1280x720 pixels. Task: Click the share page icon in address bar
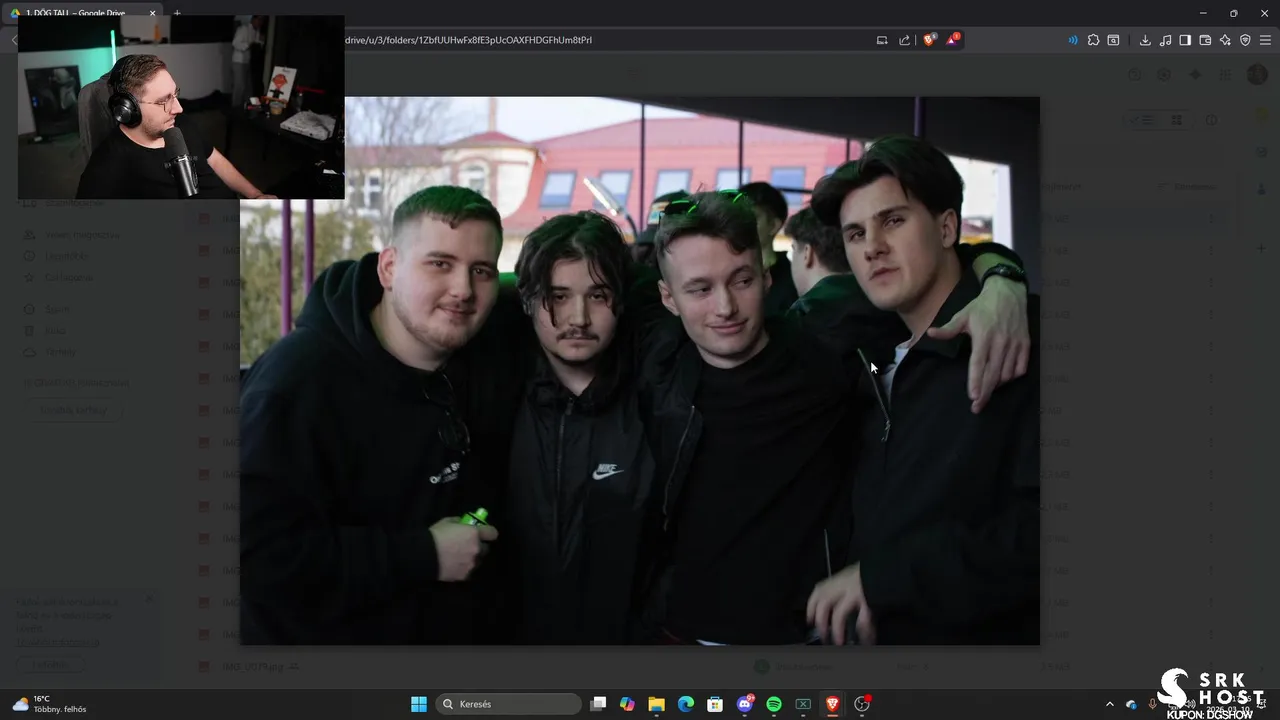tap(905, 40)
